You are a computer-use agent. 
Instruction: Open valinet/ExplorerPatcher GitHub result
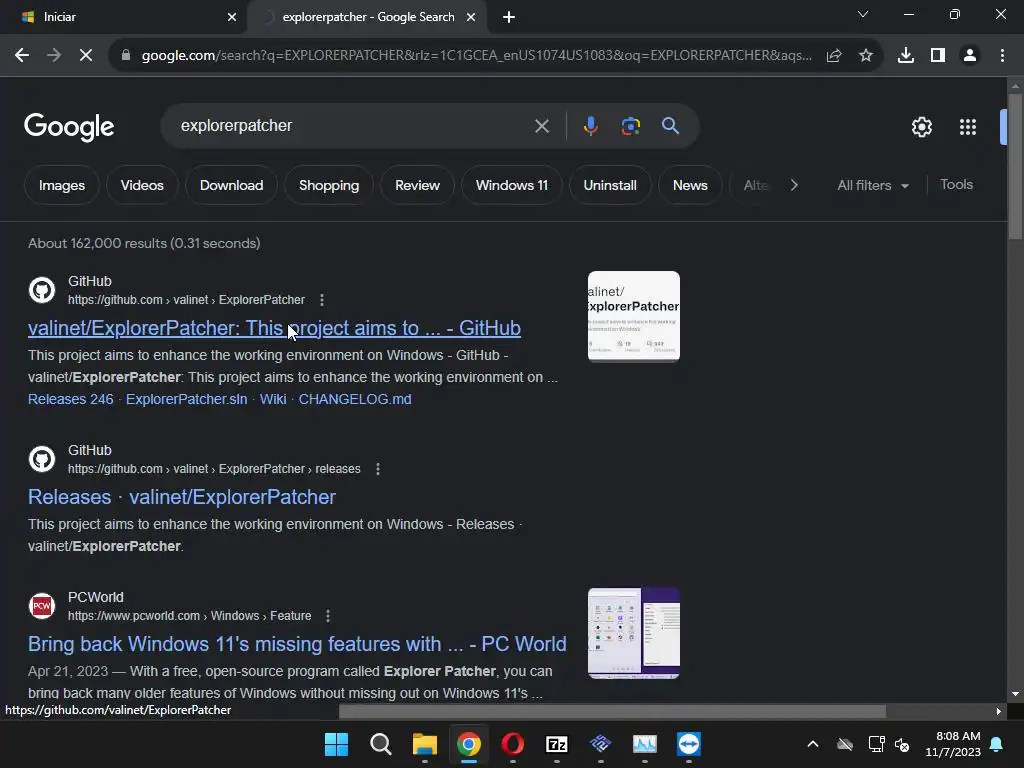click(x=274, y=328)
